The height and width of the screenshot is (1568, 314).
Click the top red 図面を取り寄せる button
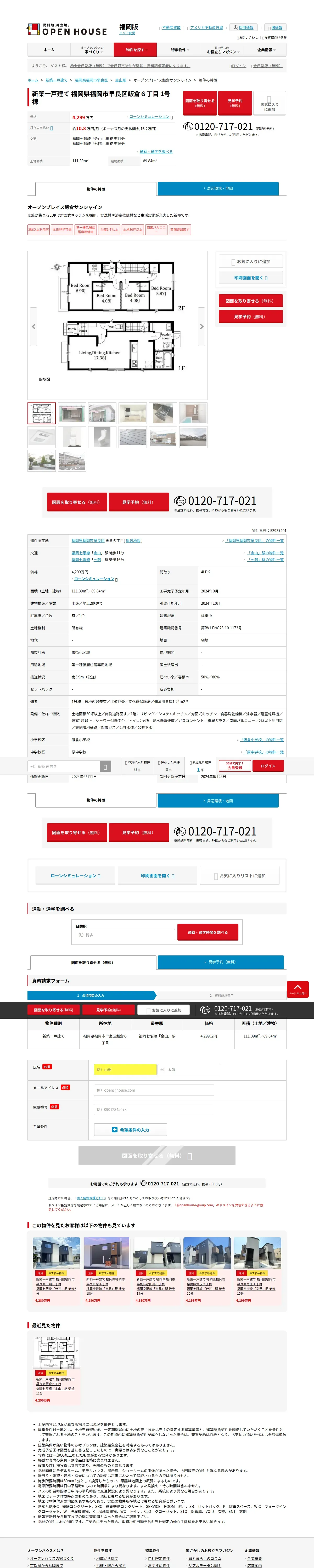(x=200, y=103)
